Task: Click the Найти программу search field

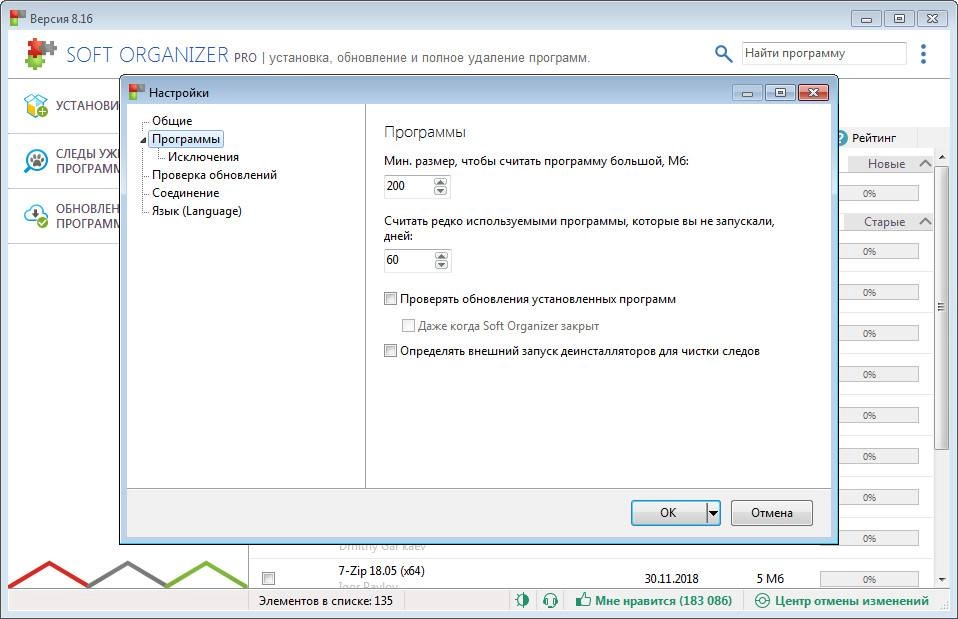Action: (824, 53)
